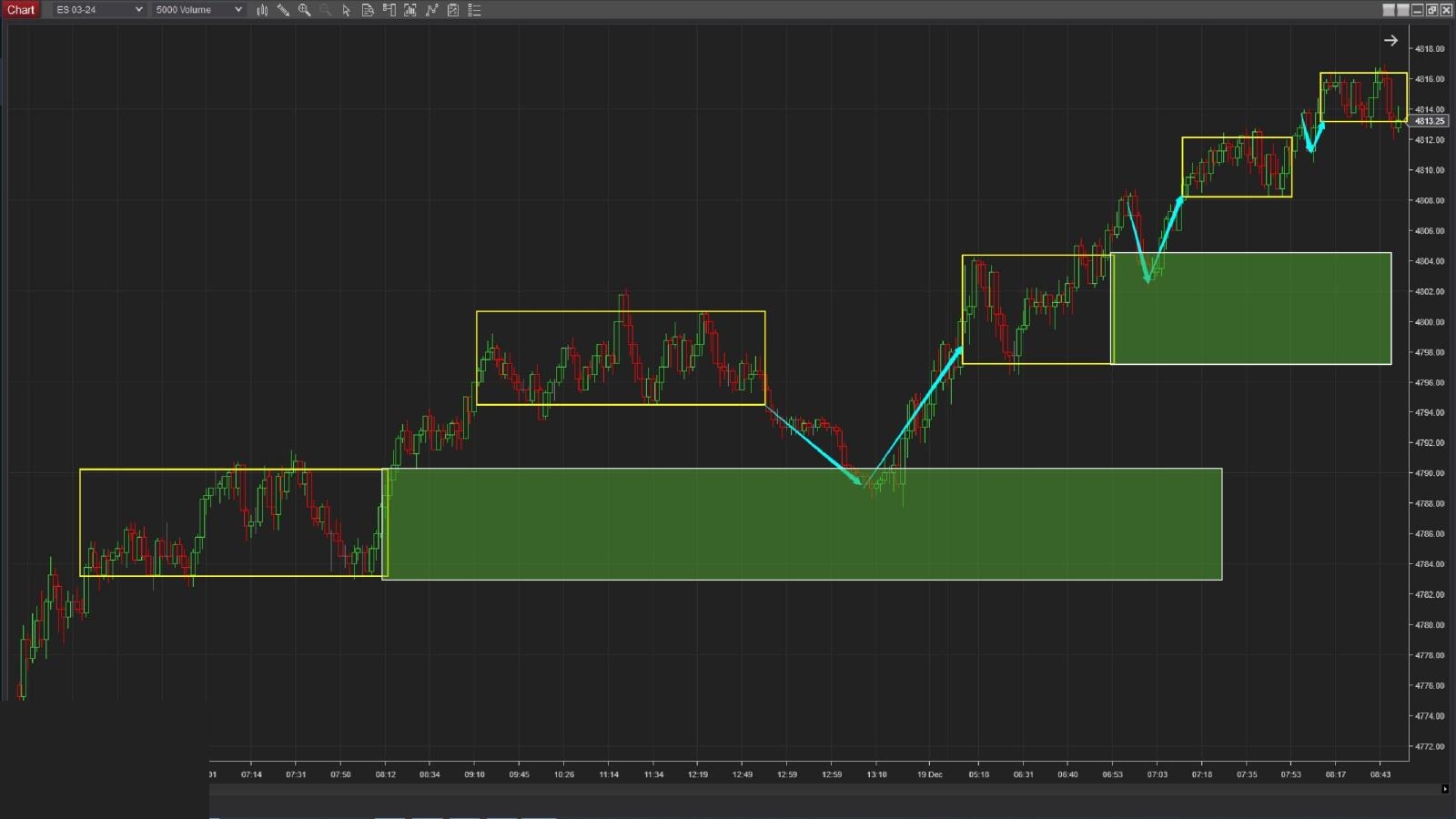This screenshot has width=1456, height=819.
Task: Click the current price marker 4813.25
Action: (1430, 121)
